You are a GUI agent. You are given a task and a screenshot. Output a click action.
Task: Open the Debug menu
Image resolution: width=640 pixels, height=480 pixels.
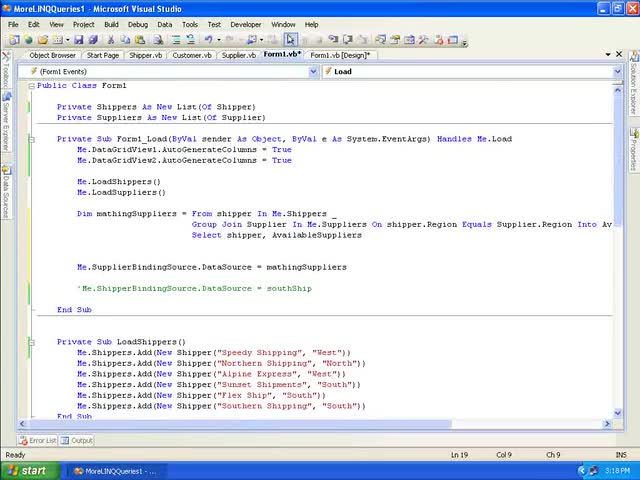(138, 24)
